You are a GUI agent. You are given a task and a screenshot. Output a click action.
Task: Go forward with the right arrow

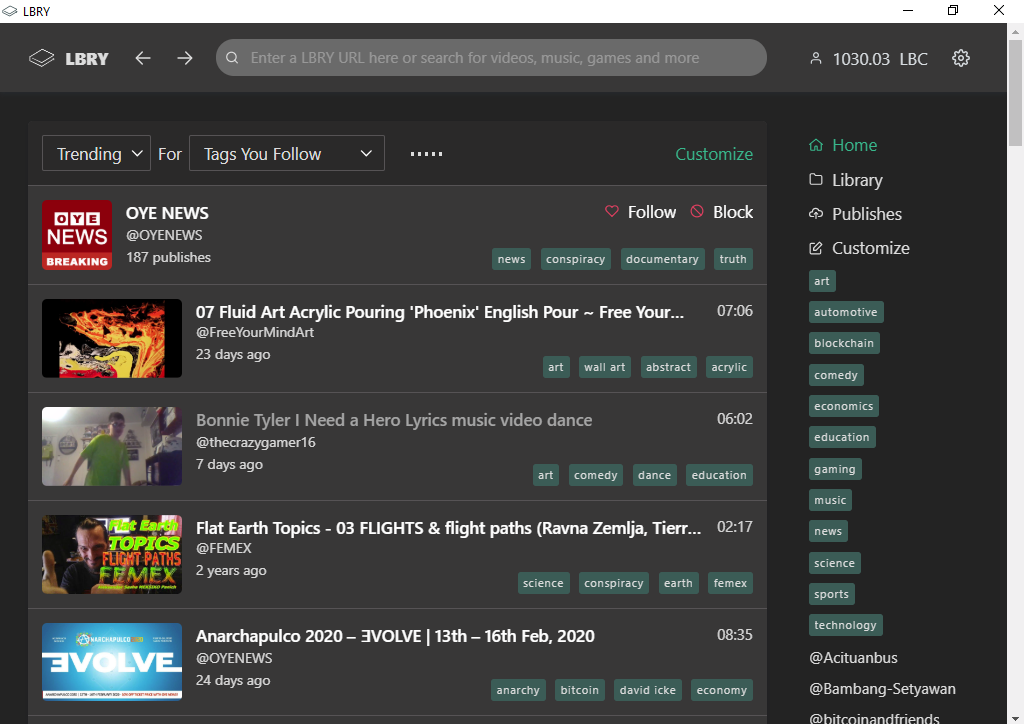(x=185, y=58)
